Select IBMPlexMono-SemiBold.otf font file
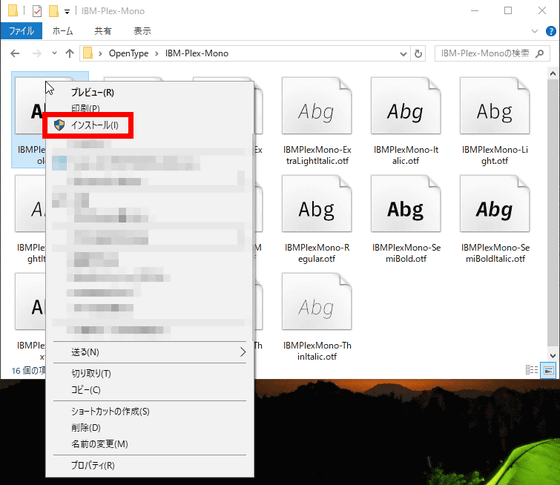 (406, 219)
